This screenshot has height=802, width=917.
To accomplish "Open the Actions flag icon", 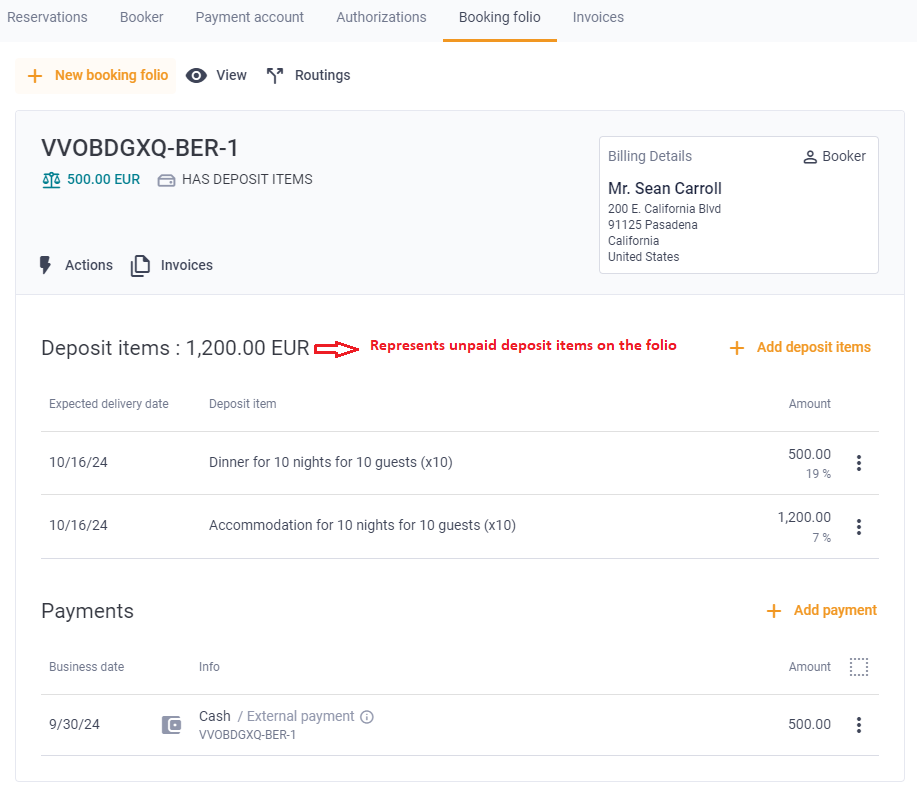I will click(x=44, y=264).
